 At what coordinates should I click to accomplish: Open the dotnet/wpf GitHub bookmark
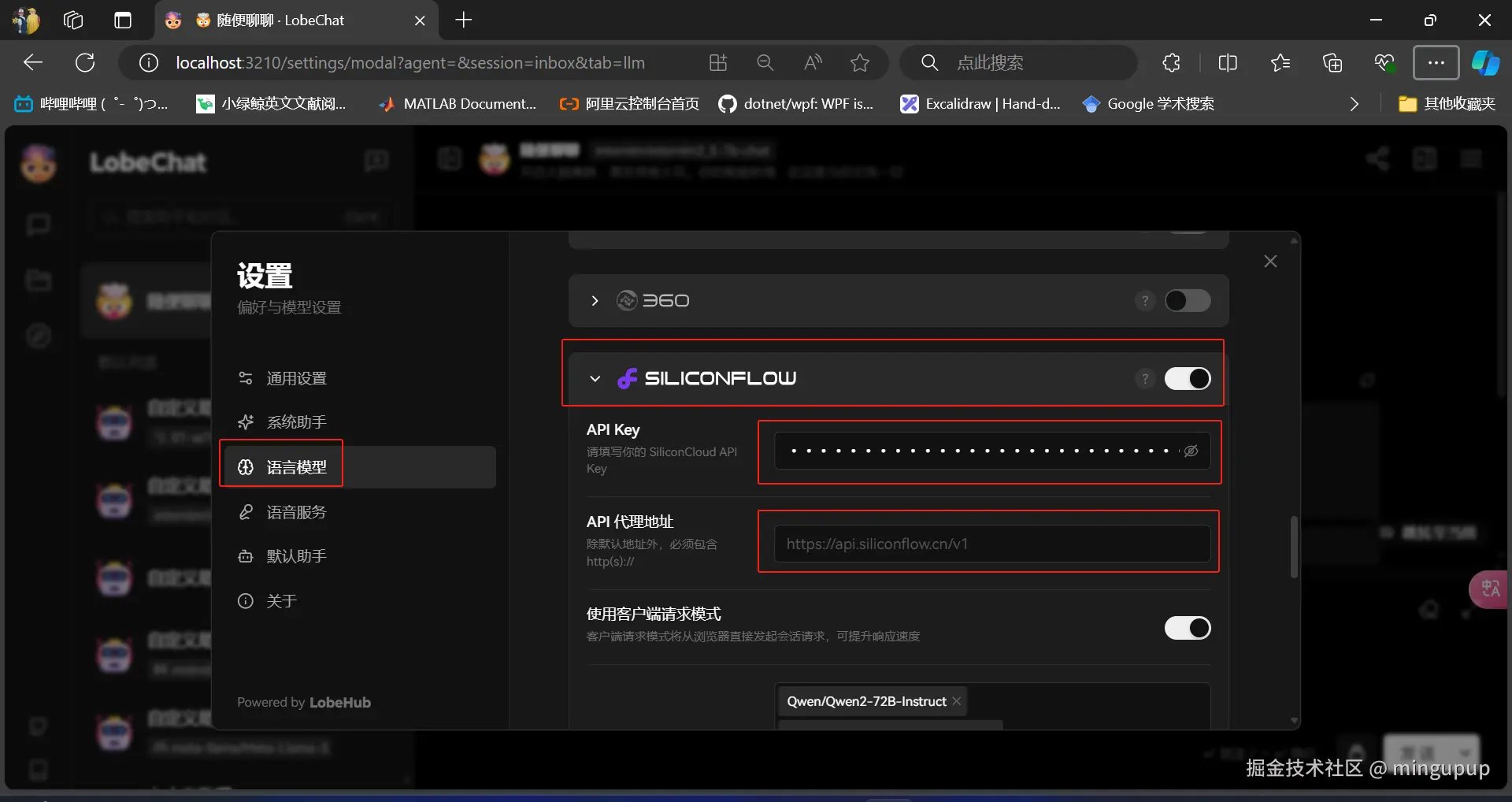click(796, 103)
